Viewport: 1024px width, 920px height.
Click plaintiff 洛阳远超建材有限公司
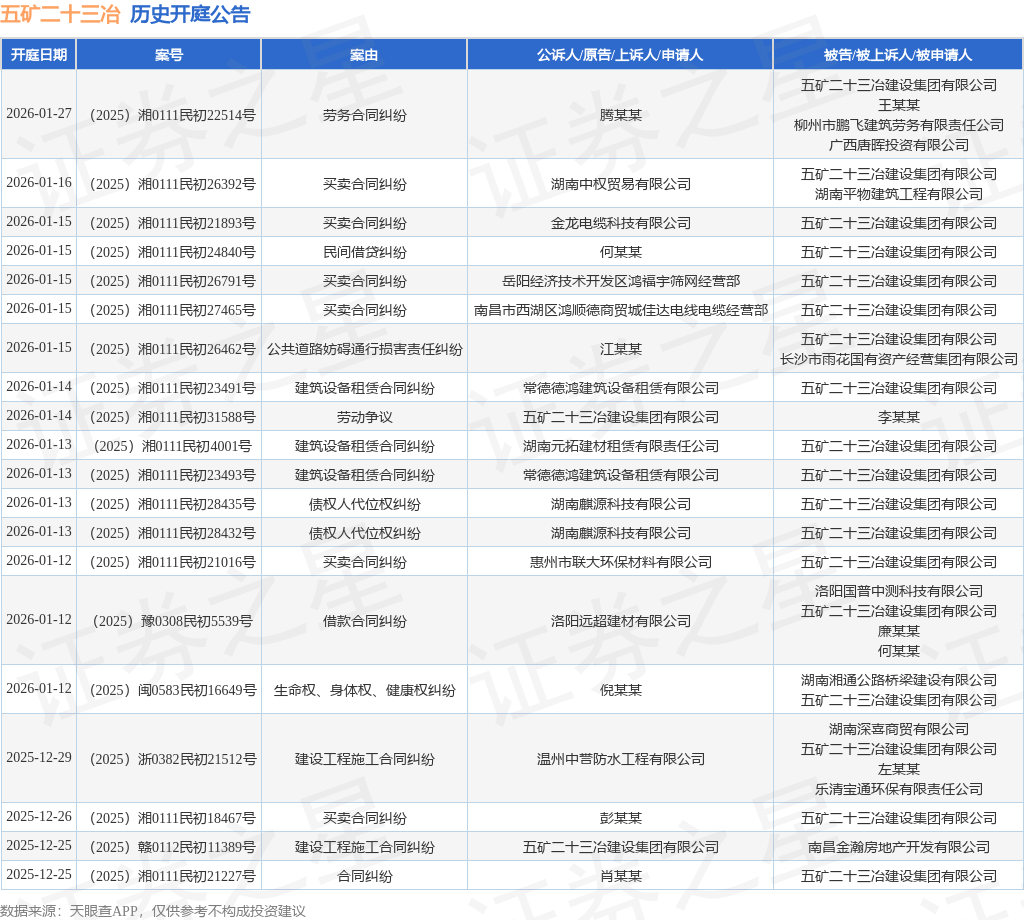coord(620,621)
